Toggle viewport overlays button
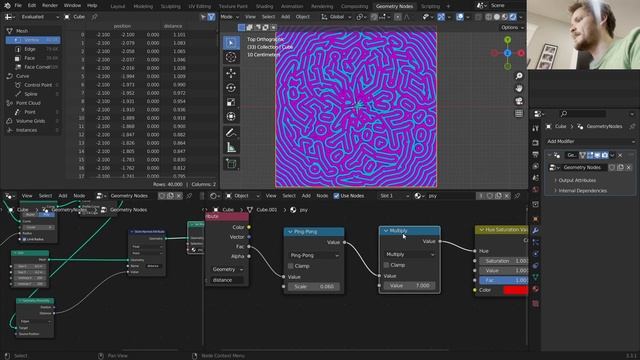 pyautogui.click(x=460, y=17)
